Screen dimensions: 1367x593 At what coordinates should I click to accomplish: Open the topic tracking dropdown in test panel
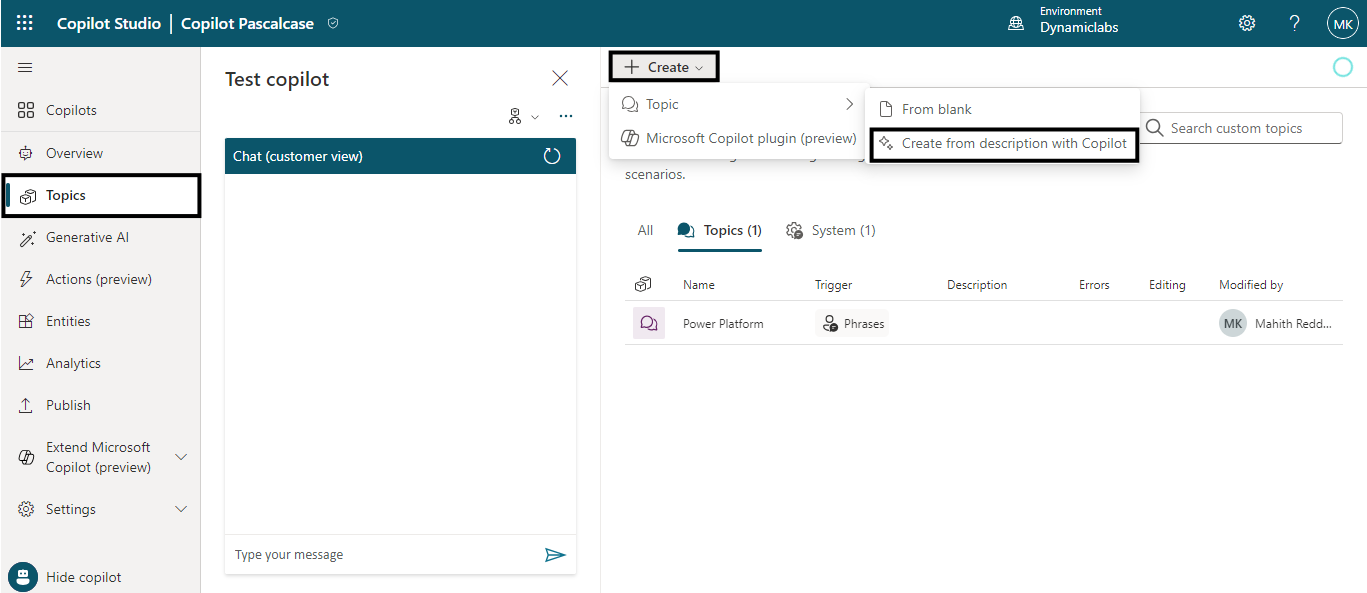pos(523,116)
